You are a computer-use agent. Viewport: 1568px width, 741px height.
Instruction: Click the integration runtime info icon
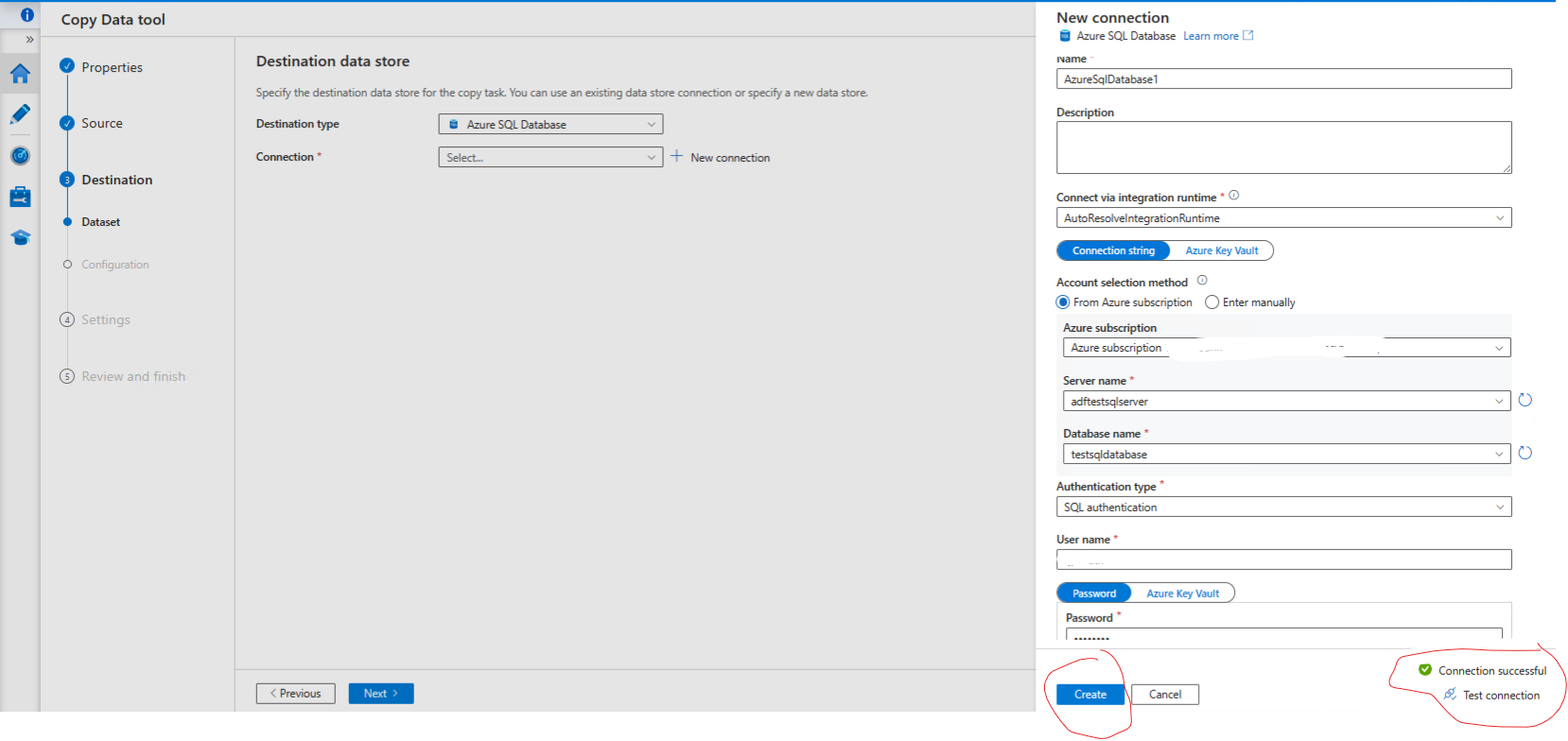click(x=1233, y=196)
